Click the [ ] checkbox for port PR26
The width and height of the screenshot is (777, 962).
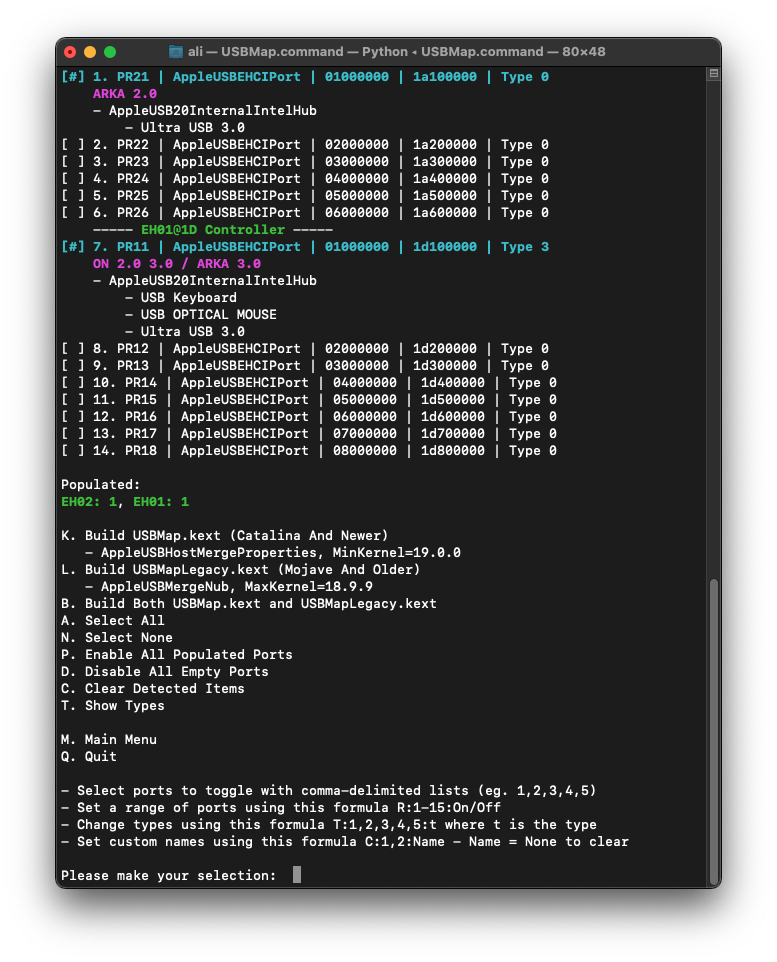(x=72, y=213)
